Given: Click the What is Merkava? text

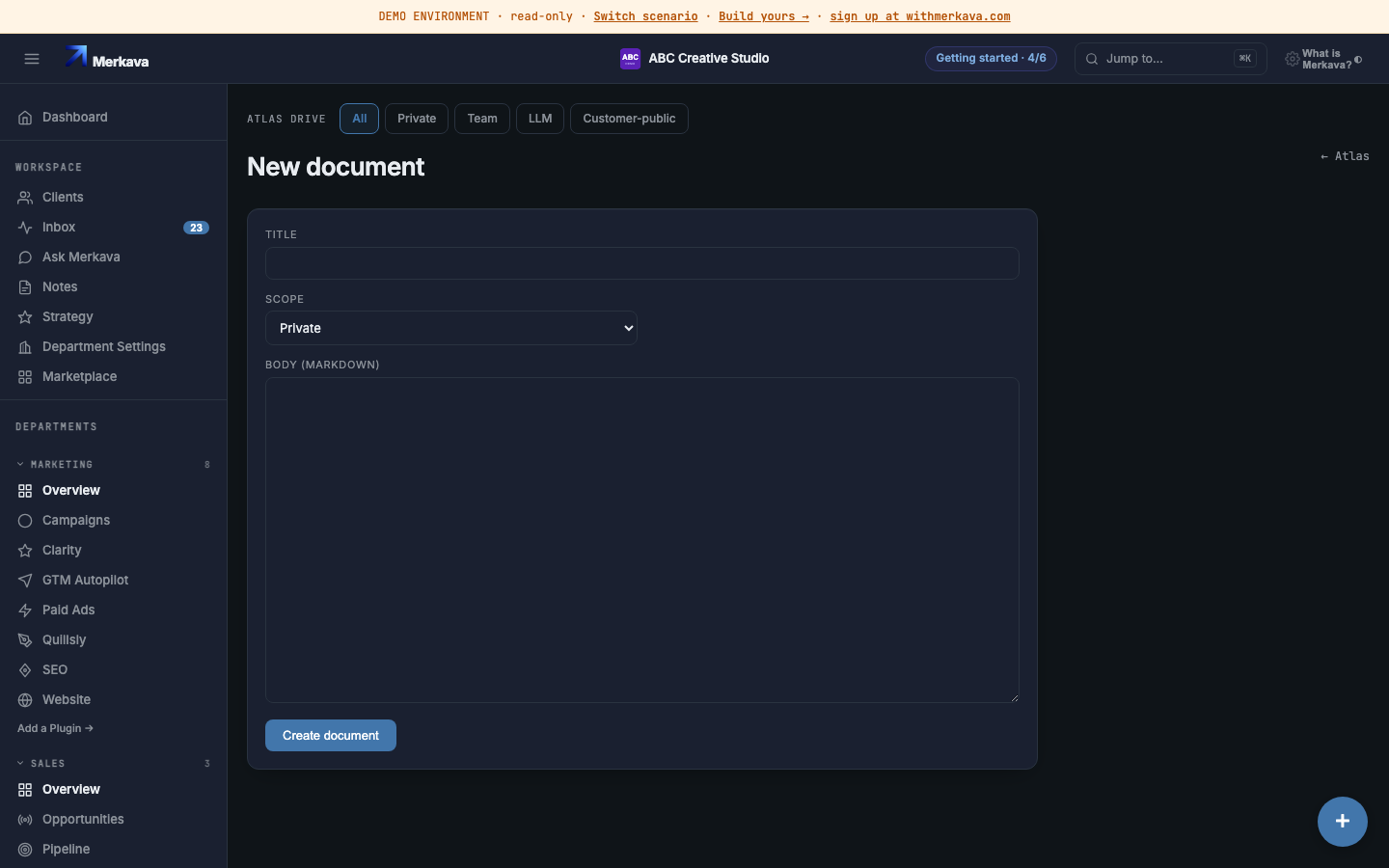Looking at the screenshot, I should pos(1326,60).
